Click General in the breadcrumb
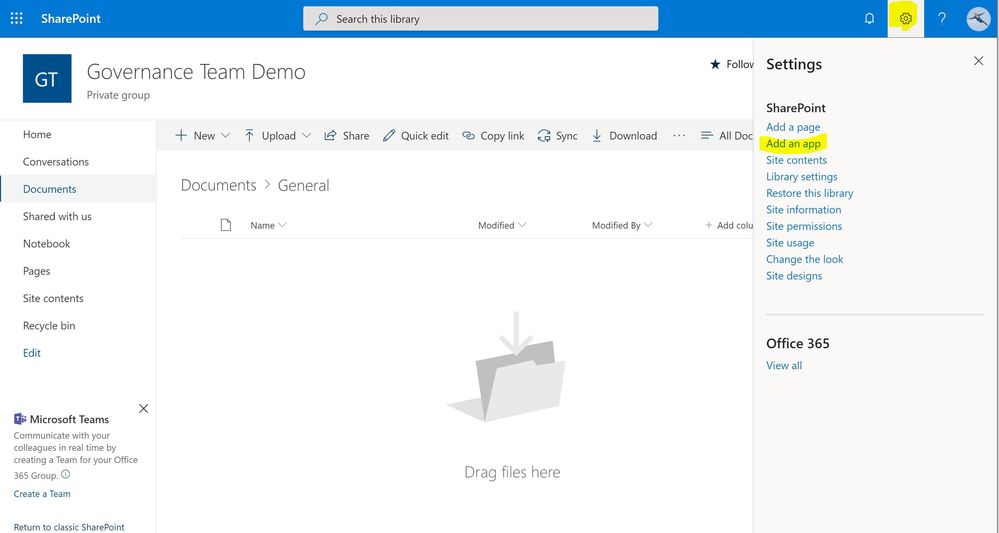 click(304, 185)
